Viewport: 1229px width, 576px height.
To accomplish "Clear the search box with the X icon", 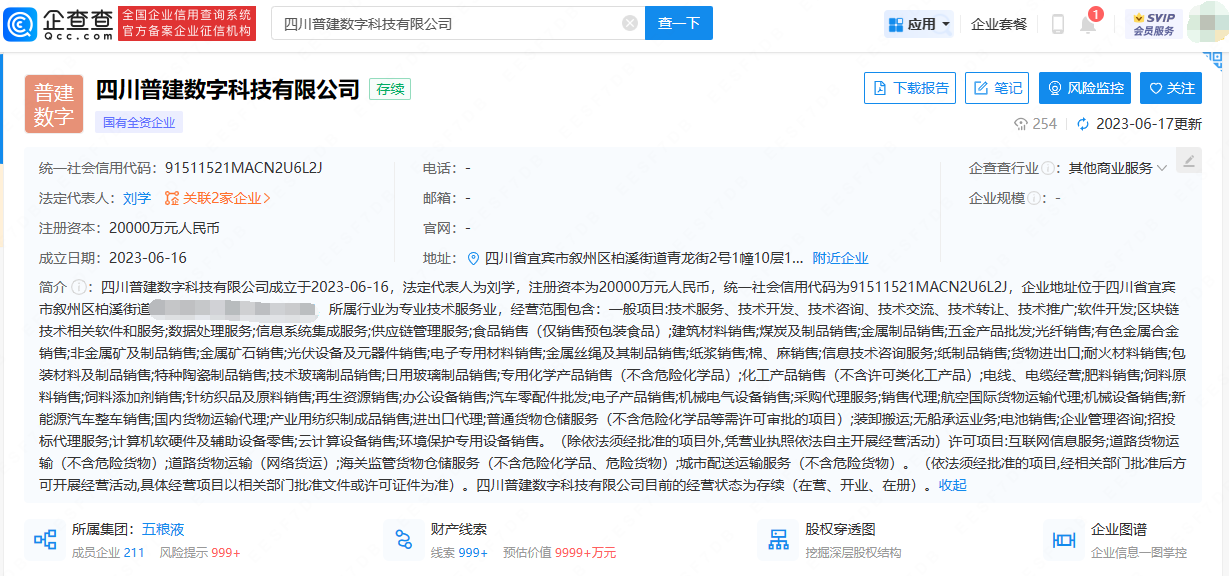I will click(x=629, y=23).
